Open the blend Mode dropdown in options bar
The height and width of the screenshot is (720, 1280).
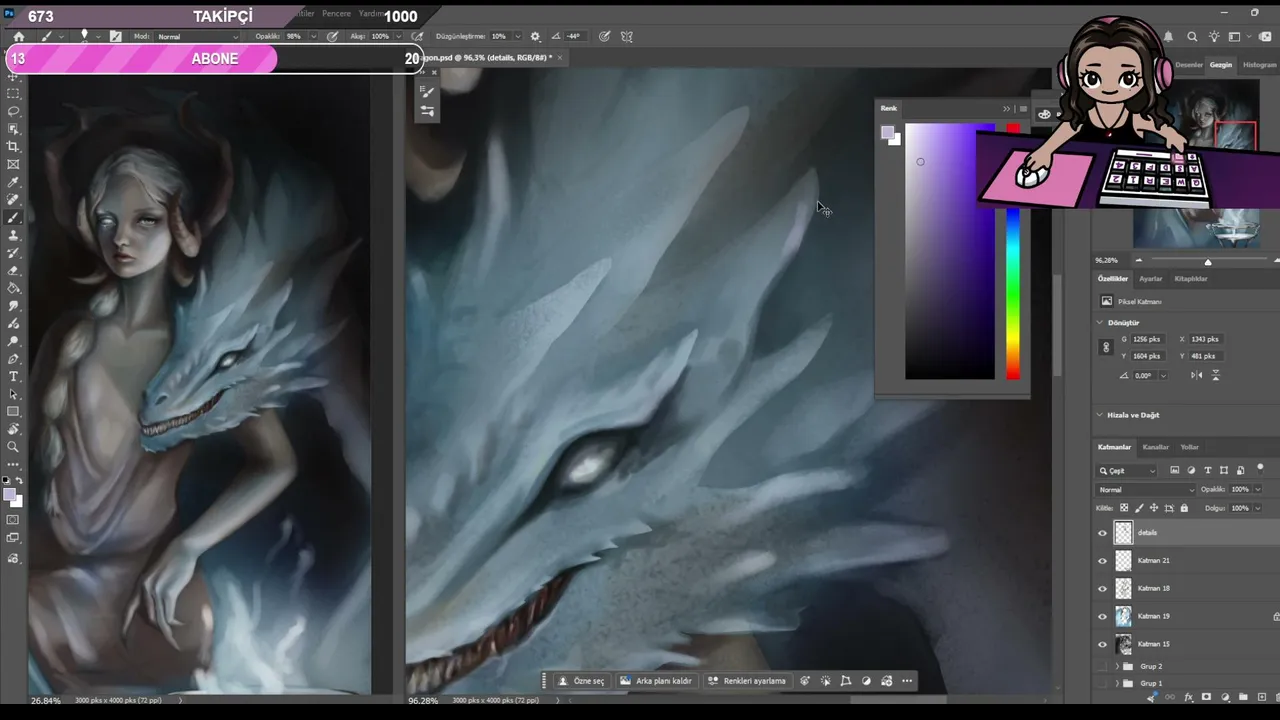coord(198,37)
